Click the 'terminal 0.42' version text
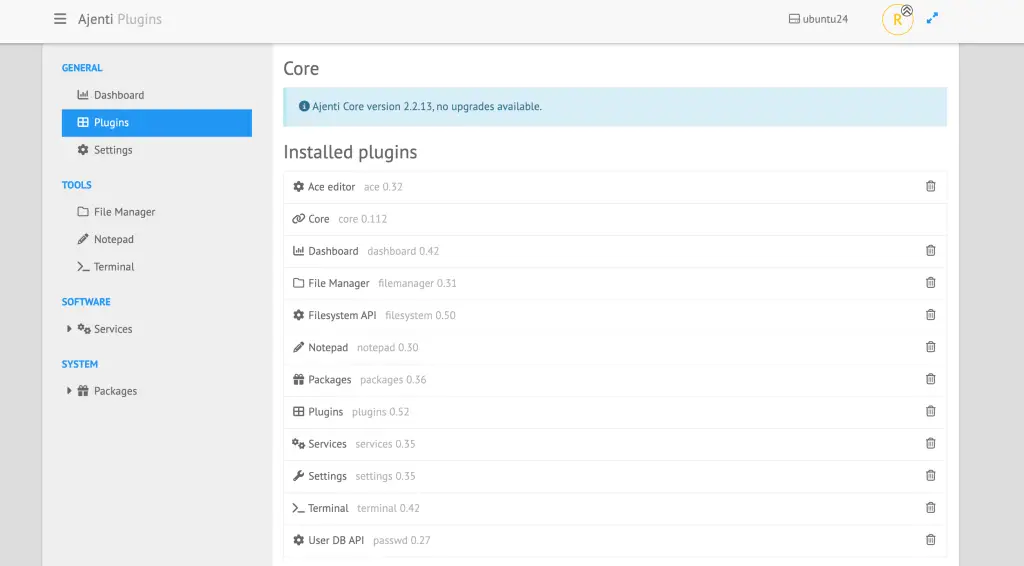Image resolution: width=1024 pixels, height=566 pixels. coord(388,508)
